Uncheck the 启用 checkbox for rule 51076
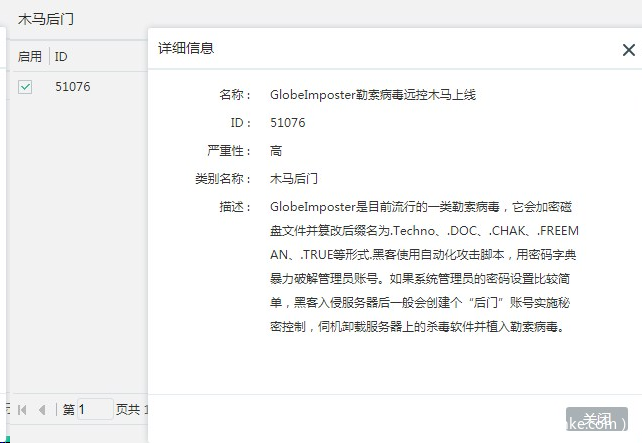This screenshot has height=443, width=642. [25, 87]
